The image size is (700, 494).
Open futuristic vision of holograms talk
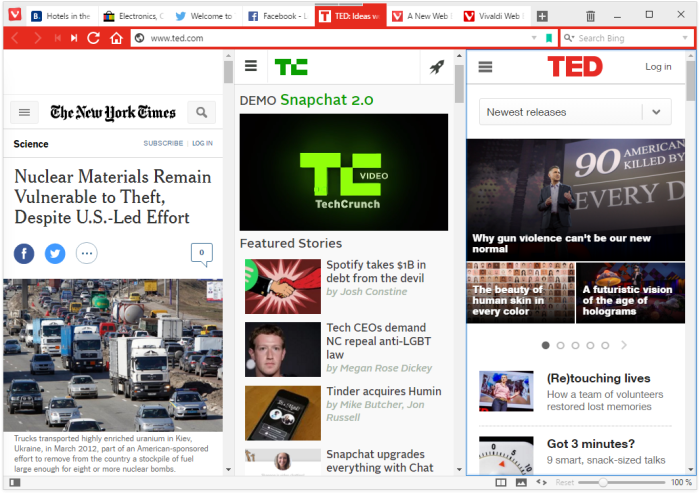point(630,293)
